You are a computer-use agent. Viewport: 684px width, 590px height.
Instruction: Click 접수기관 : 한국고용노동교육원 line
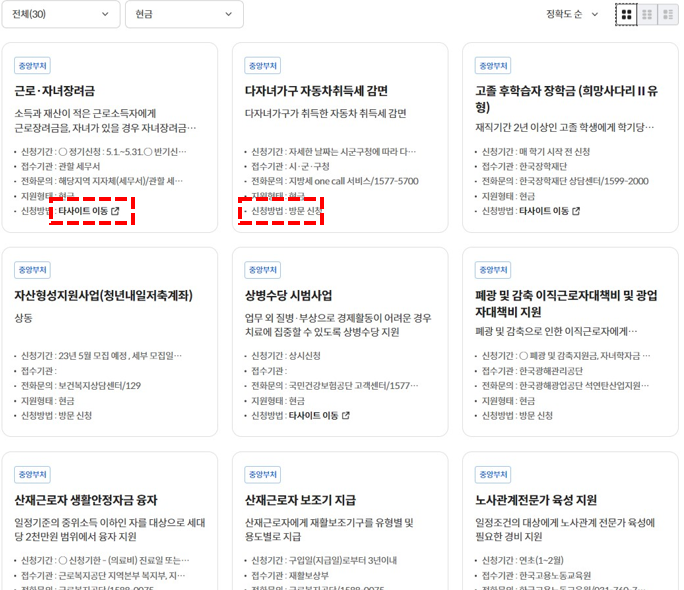pos(536,576)
